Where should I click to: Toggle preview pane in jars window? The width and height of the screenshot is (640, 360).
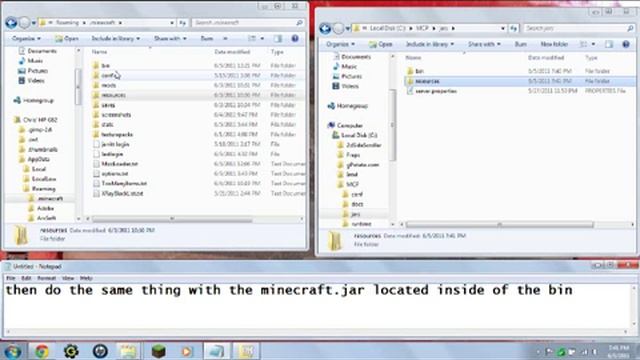click(609, 44)
